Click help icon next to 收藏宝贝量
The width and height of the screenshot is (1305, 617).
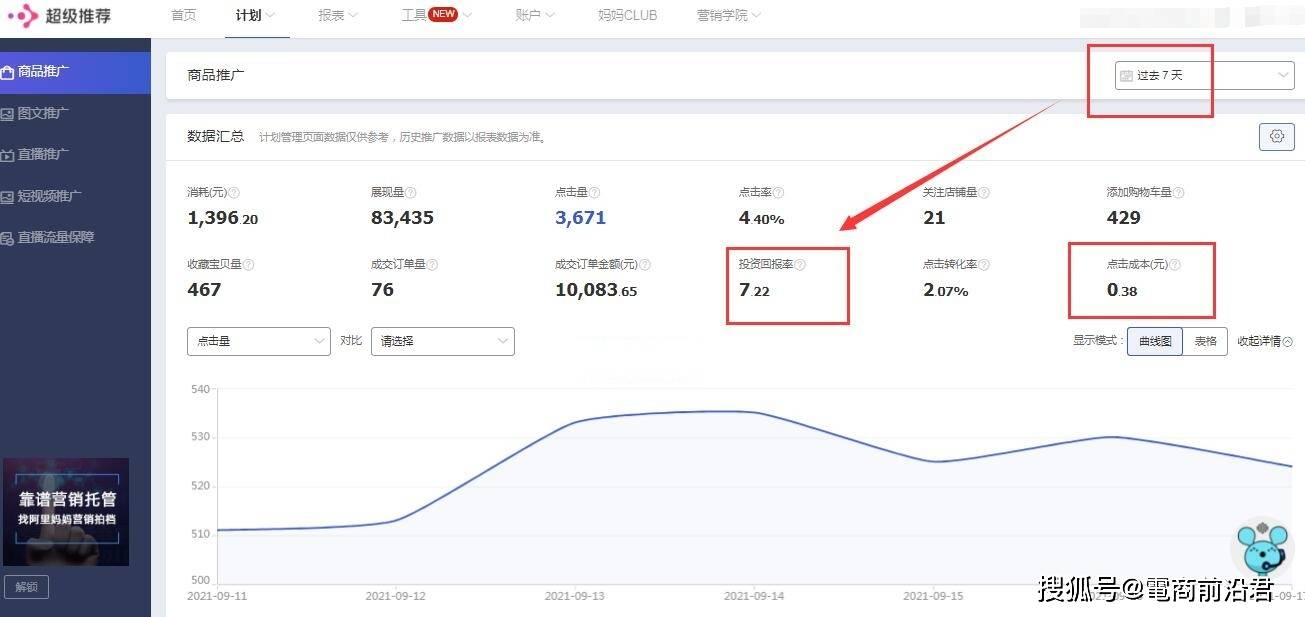tap(248, 265)
